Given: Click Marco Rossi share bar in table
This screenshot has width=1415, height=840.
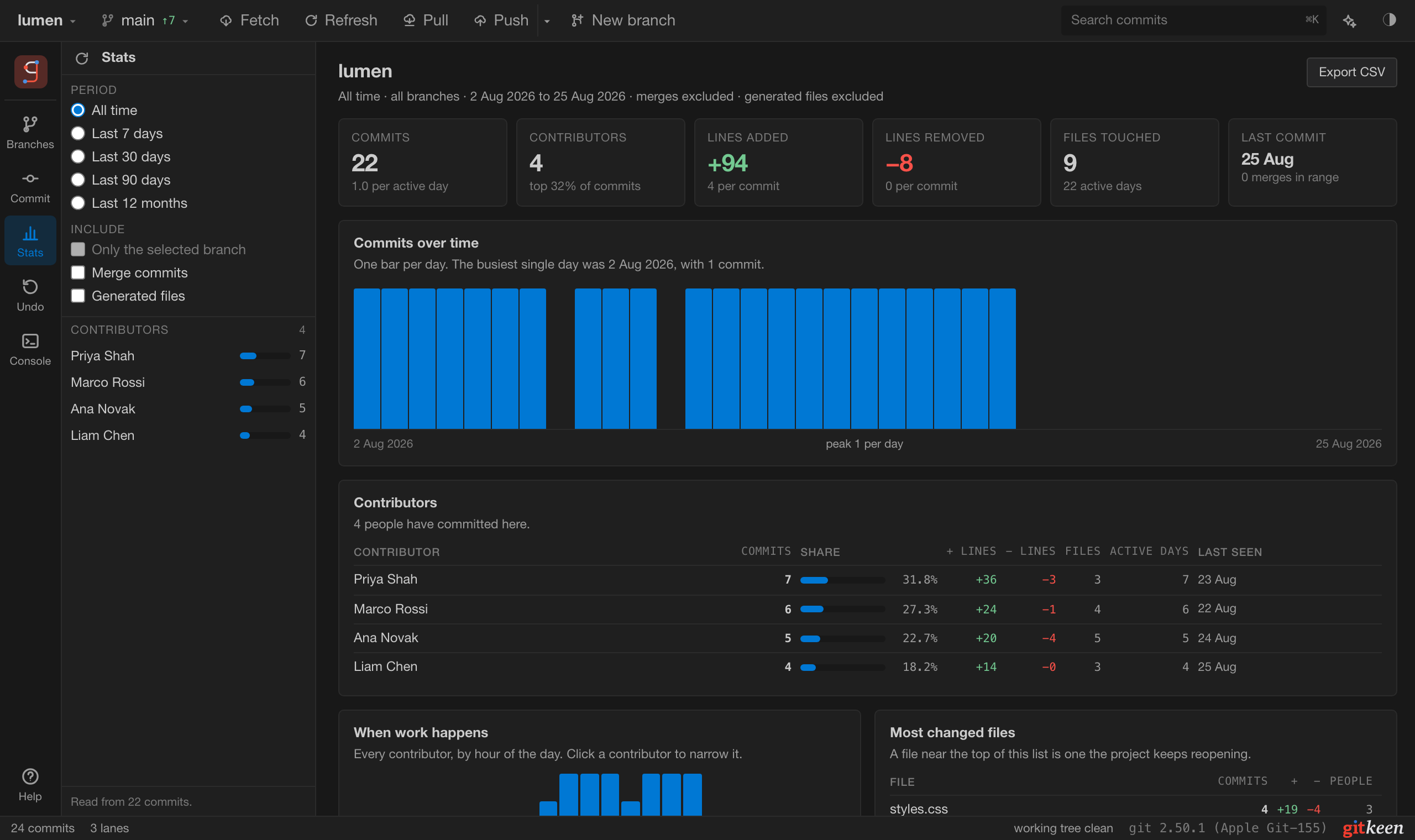Looking at the screenshot, I should pyautogui.click(x=842, y=609).
